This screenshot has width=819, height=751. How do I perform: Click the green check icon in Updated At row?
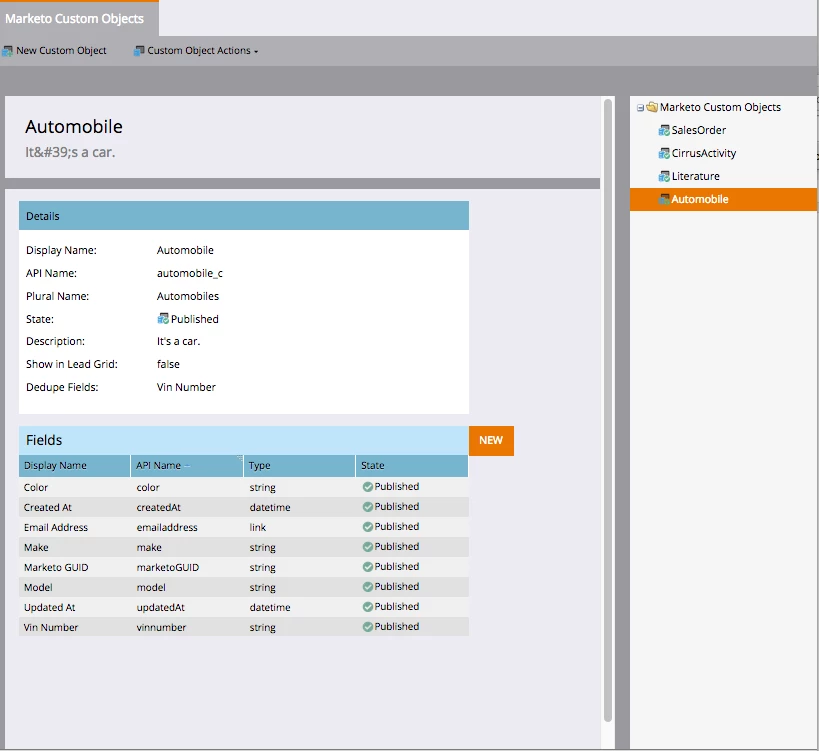click(368, 607)
